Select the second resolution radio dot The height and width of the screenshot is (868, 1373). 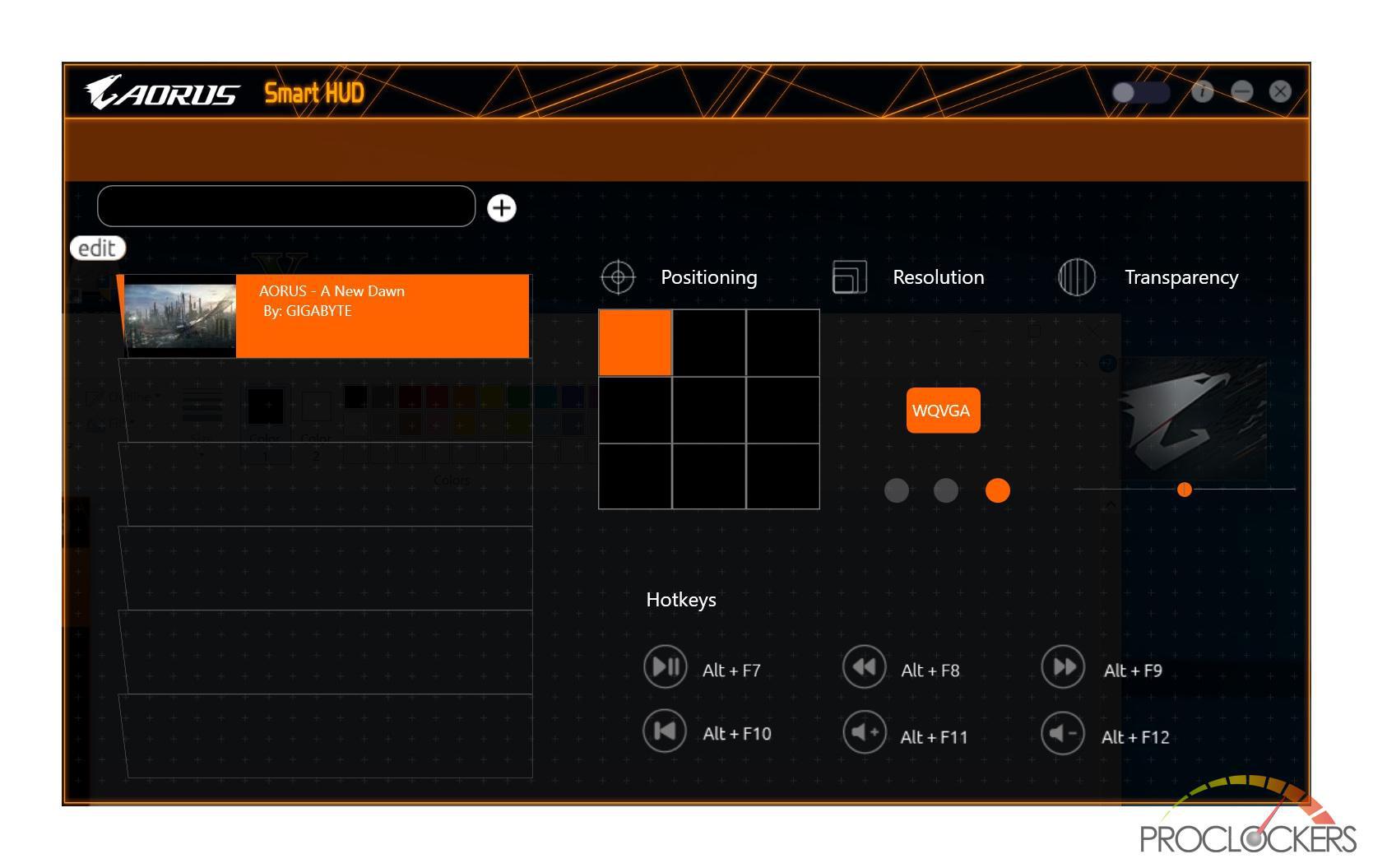946,490
